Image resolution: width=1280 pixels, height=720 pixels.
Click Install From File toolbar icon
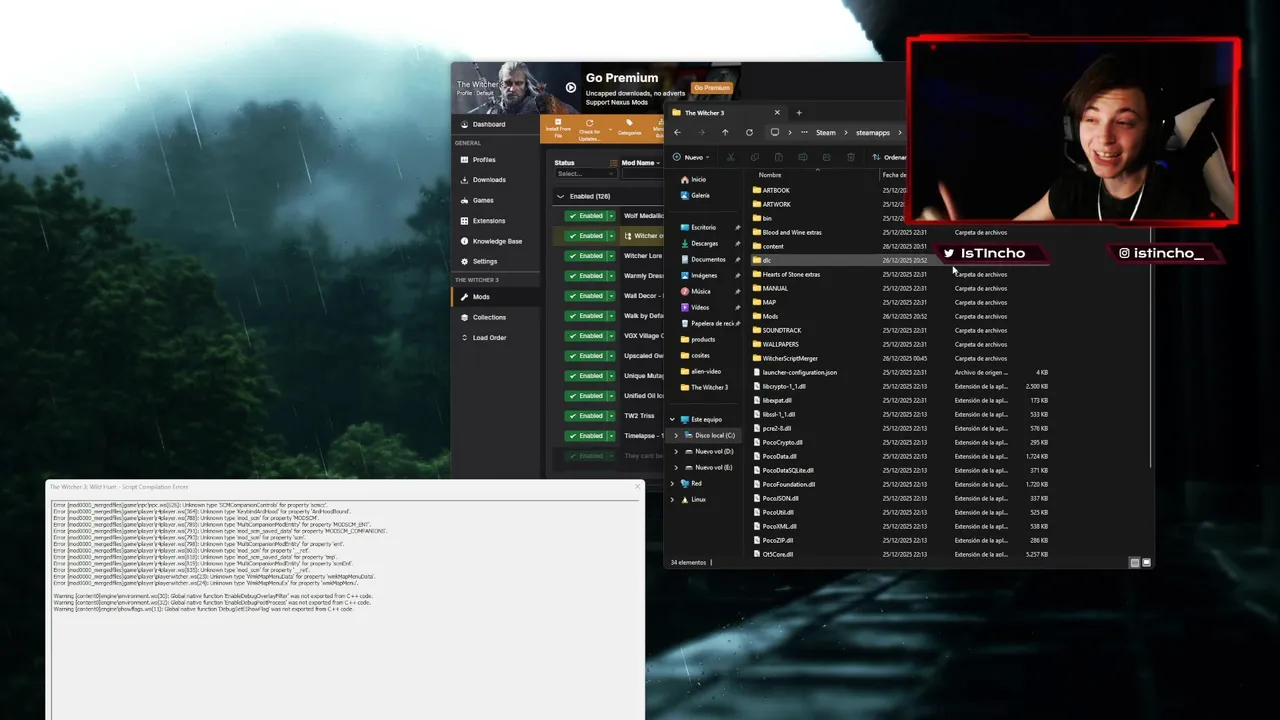558,129
